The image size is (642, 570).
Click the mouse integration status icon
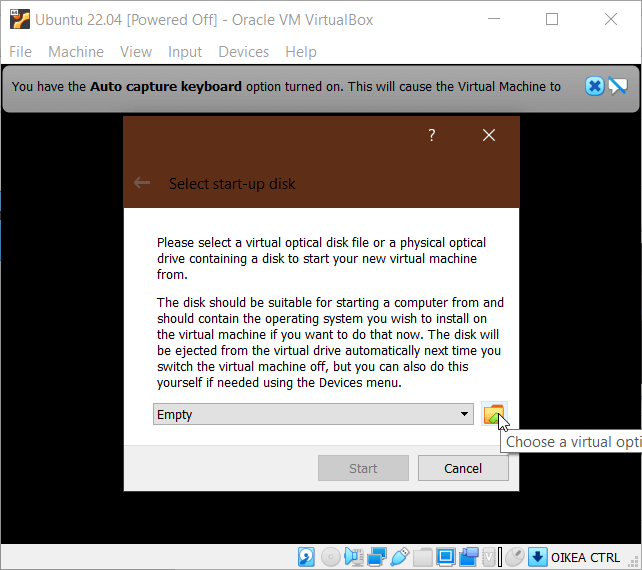515,557
